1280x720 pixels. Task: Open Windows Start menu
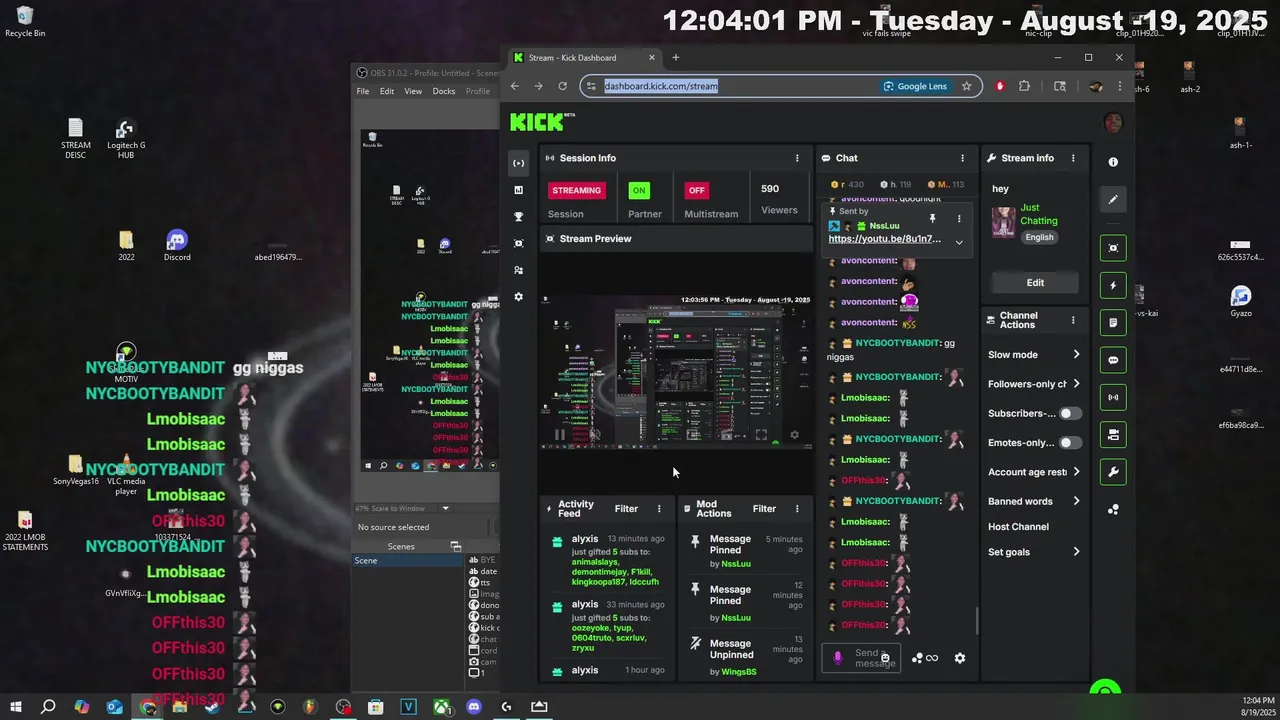(x=16, y=707)
